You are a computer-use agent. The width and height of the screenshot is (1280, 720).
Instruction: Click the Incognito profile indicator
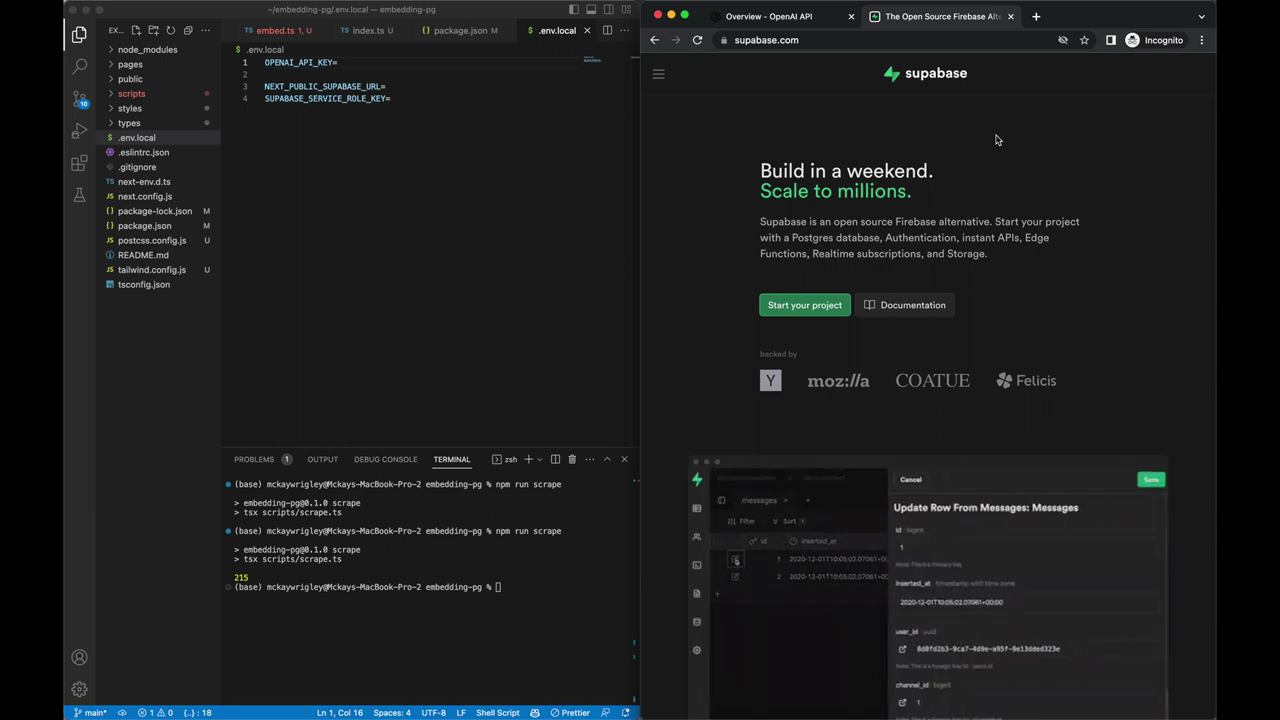[x=1154, y=40]
